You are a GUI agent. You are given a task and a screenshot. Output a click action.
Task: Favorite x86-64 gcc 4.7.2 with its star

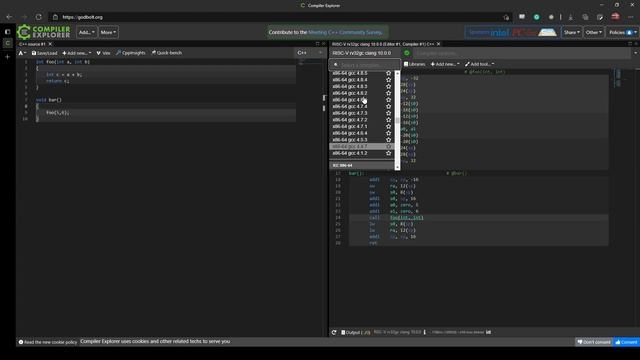[389, 120]
